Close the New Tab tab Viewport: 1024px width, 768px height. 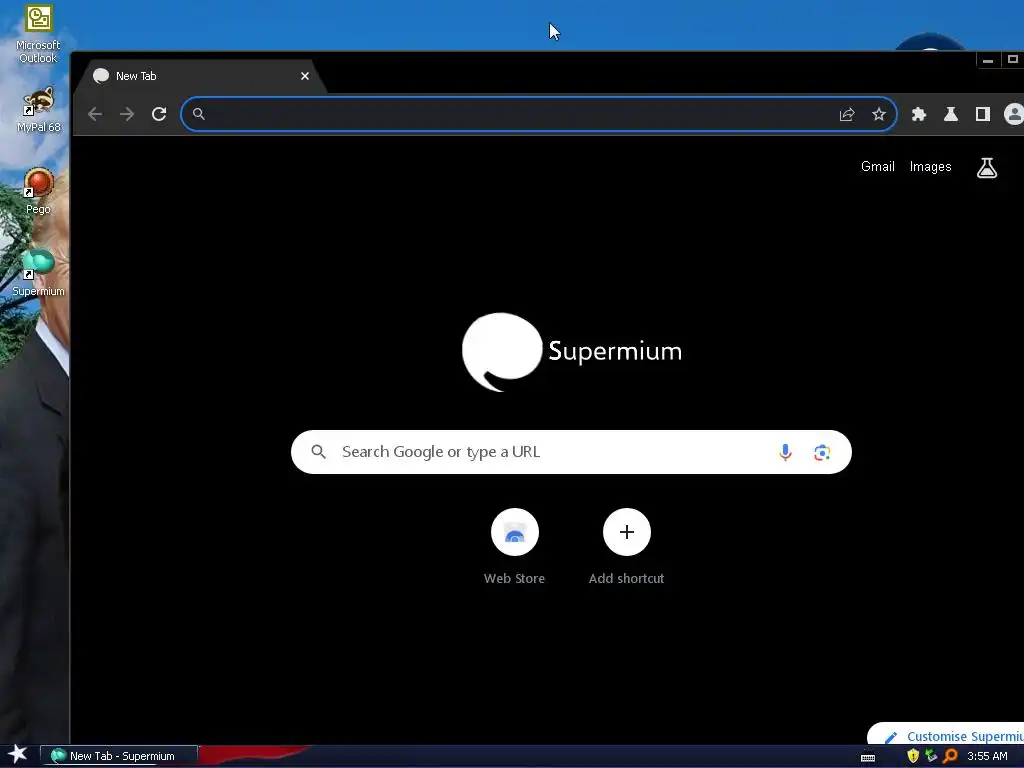click(305, 76)
